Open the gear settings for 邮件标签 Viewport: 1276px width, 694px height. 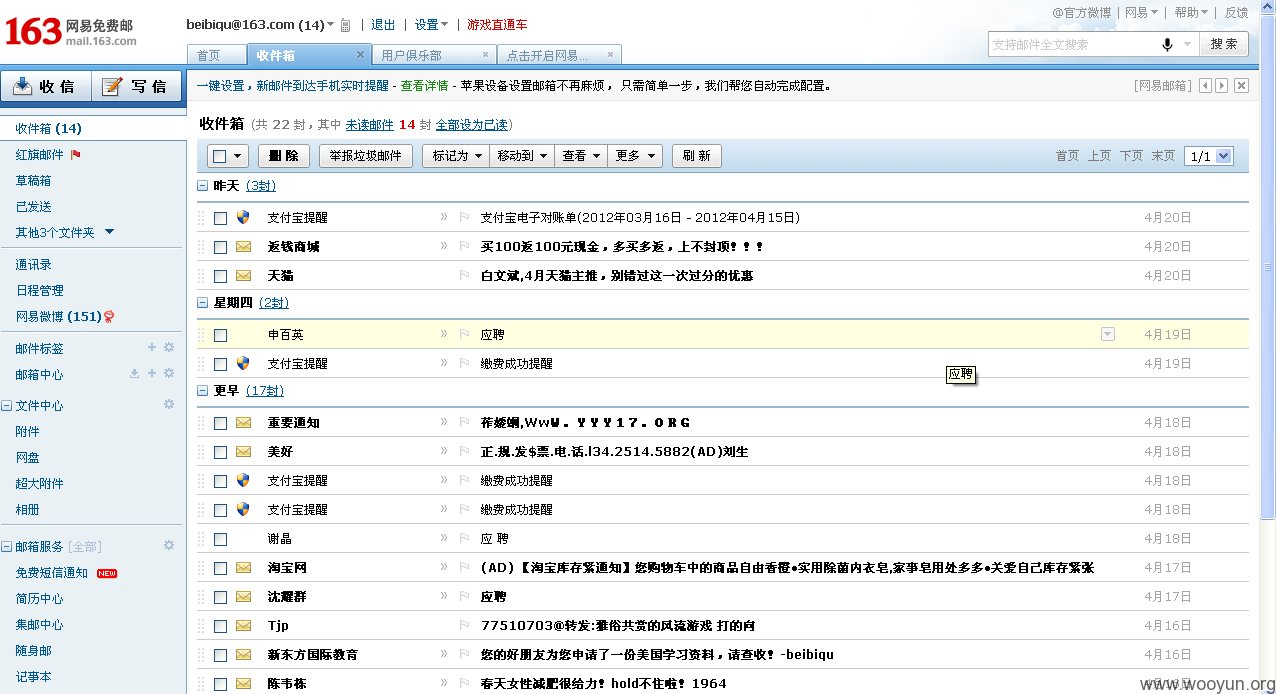(x=169, y=347)
